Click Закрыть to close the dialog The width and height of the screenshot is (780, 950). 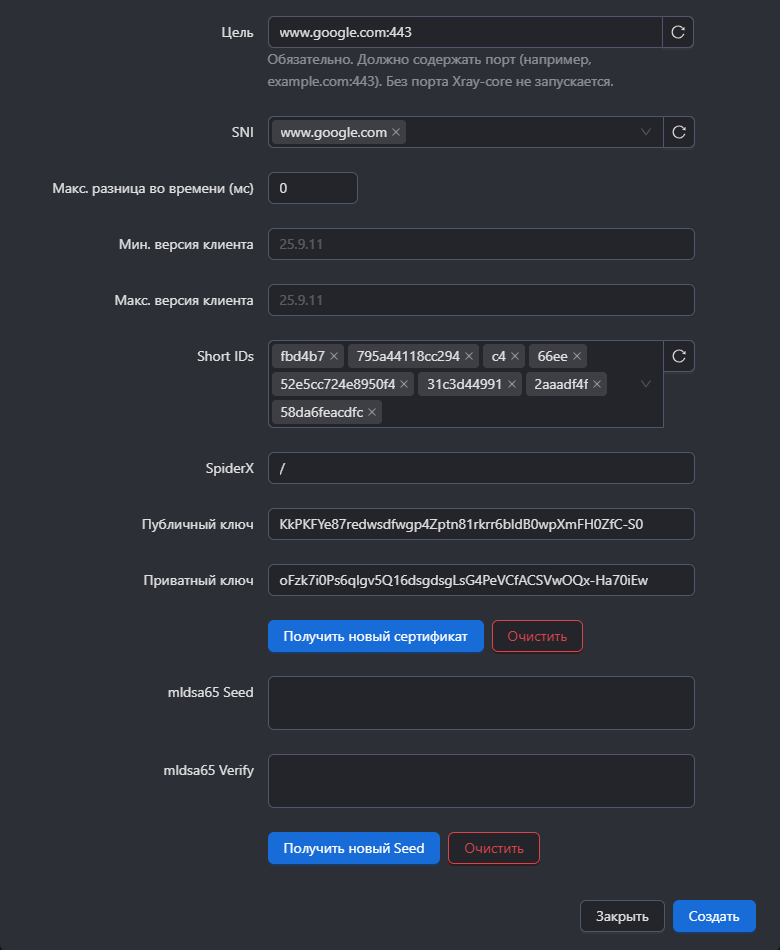point(622,916)
